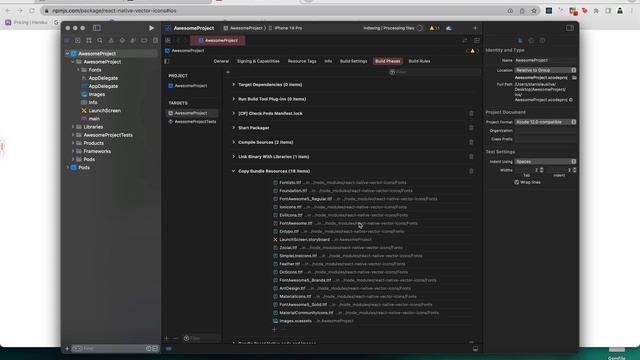Collapse the Copy Bundle Resources section
640x360 pixels.
pyautogui.click(x=233, y=171)
